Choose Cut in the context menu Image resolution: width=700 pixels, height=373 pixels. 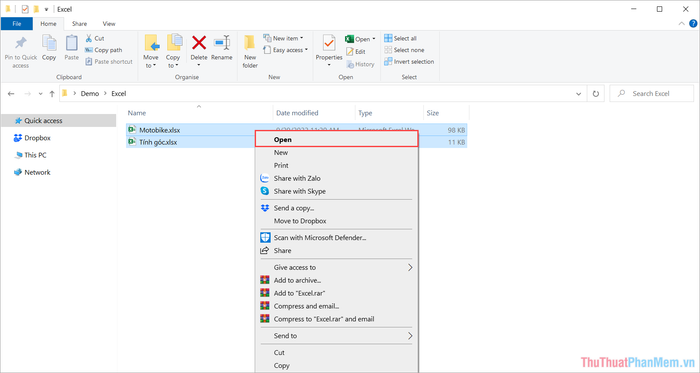[x=337, y=352]
